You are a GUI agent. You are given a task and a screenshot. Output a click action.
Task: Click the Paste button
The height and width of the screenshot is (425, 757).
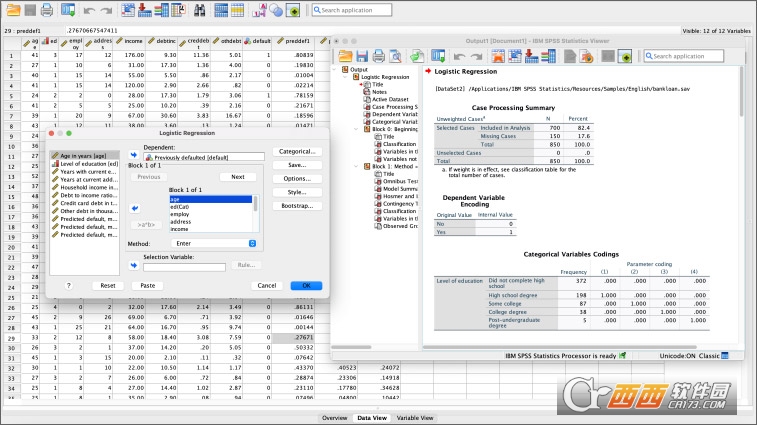pyautogui.click(x=148, y=285)
